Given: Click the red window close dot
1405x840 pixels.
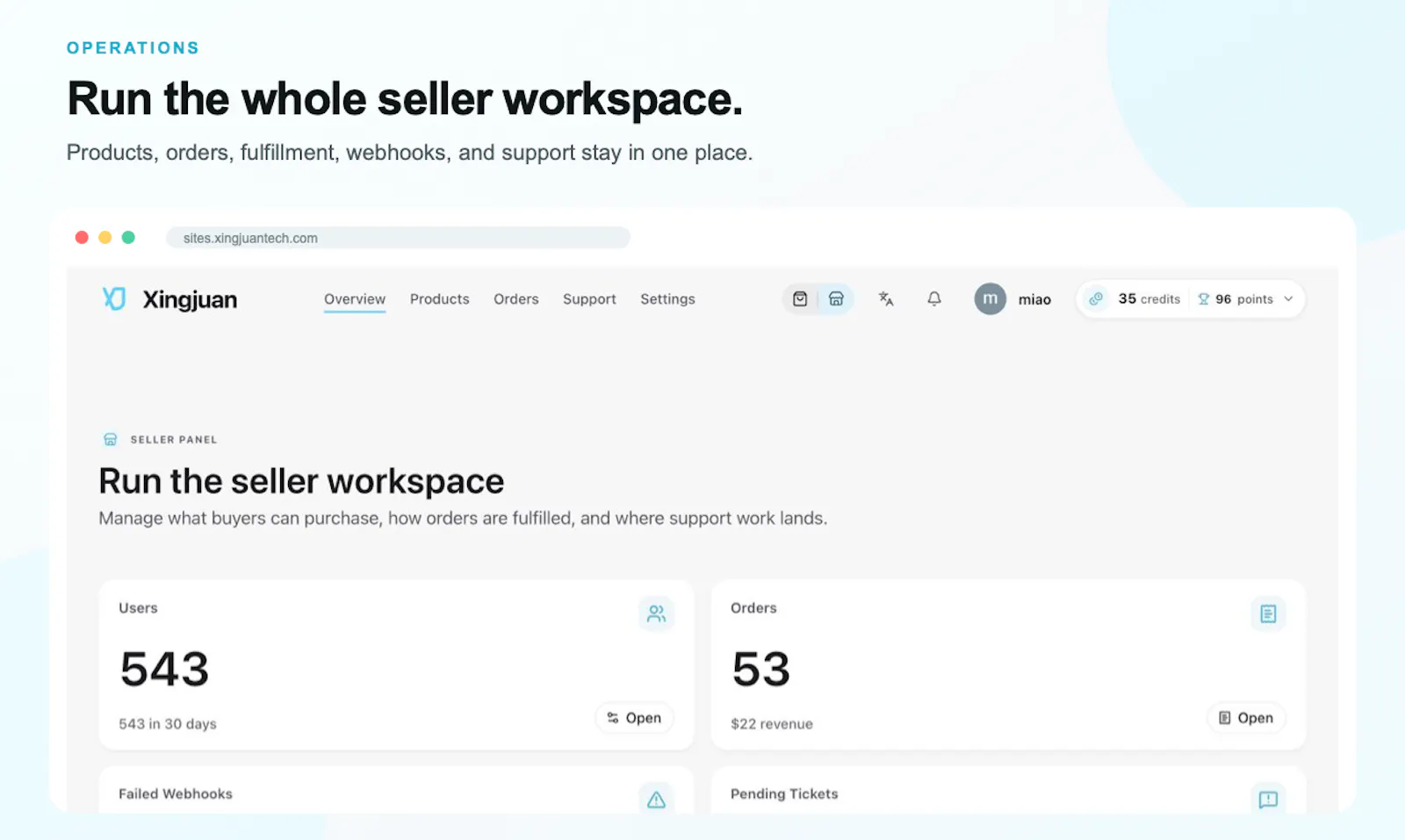Looking at the screenshot, I should point(82,237).
